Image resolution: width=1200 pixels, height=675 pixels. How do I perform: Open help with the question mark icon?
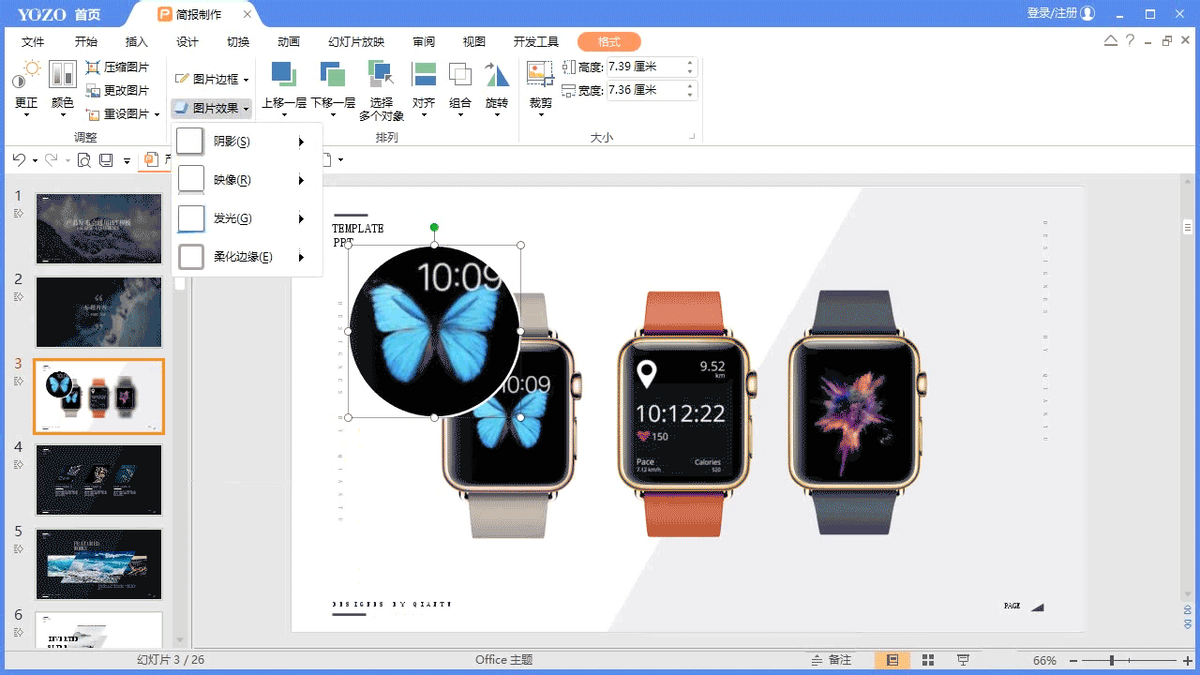1130,41
